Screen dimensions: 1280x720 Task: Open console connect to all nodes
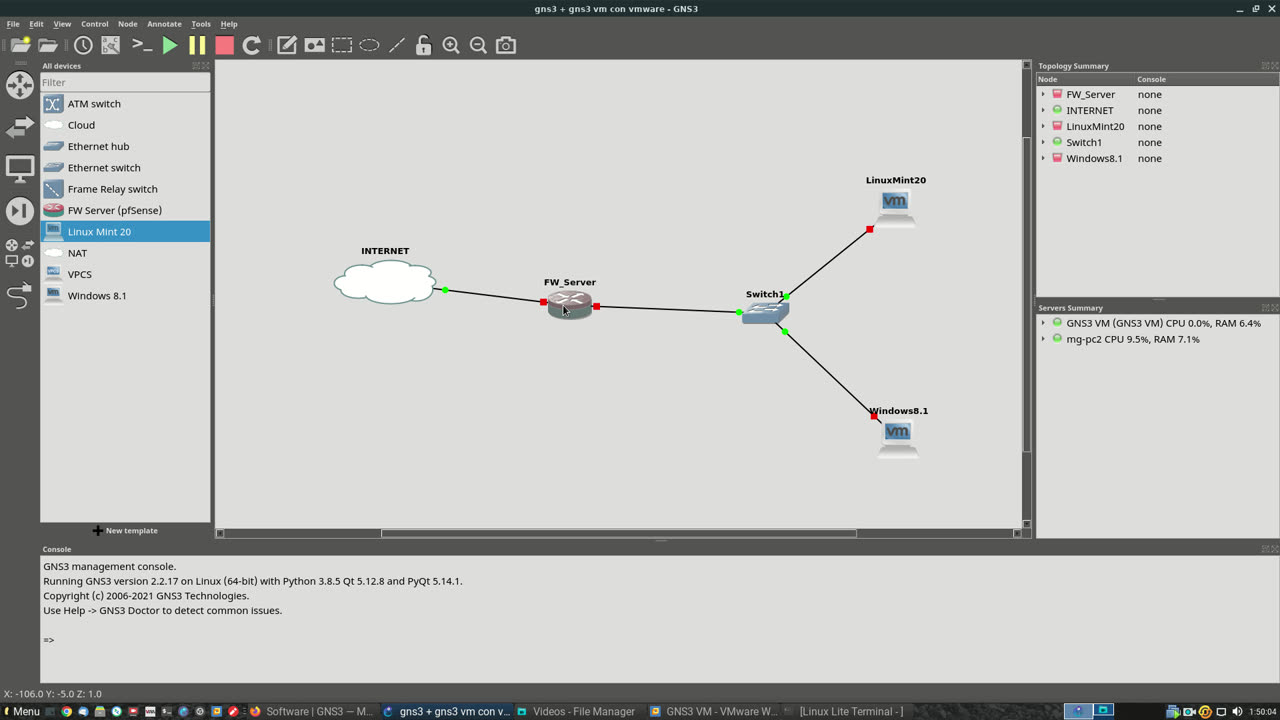point(142,45)
